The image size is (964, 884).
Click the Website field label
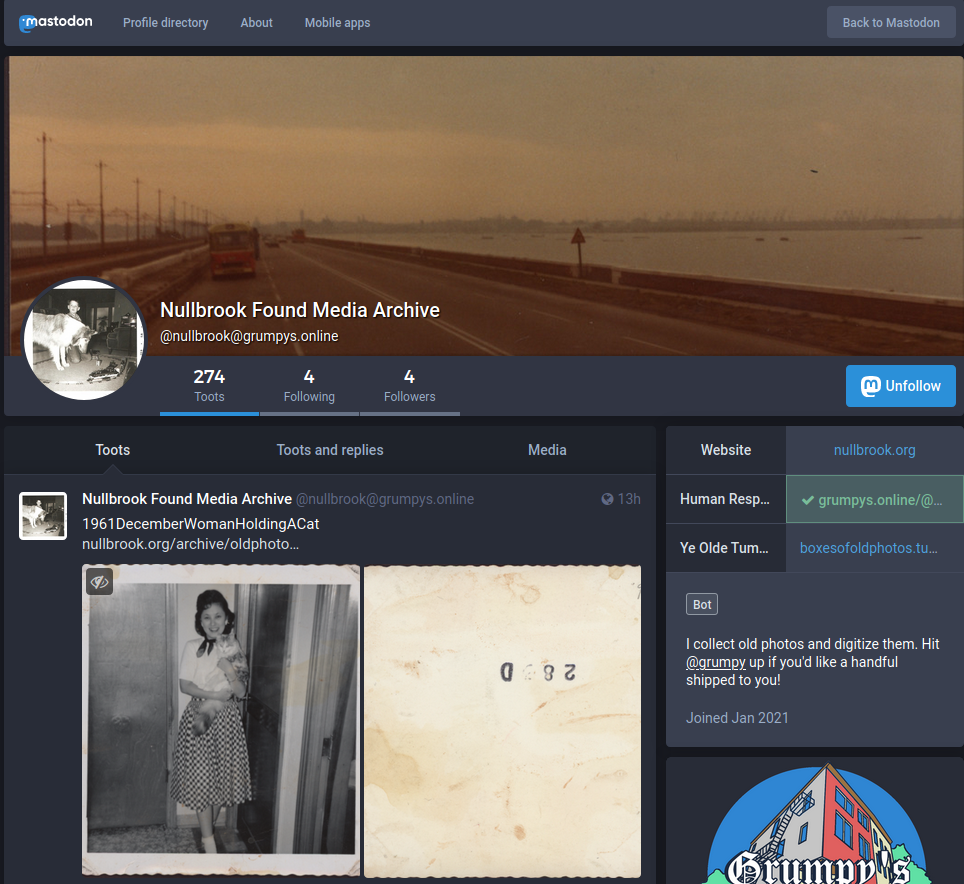[726, 451]
